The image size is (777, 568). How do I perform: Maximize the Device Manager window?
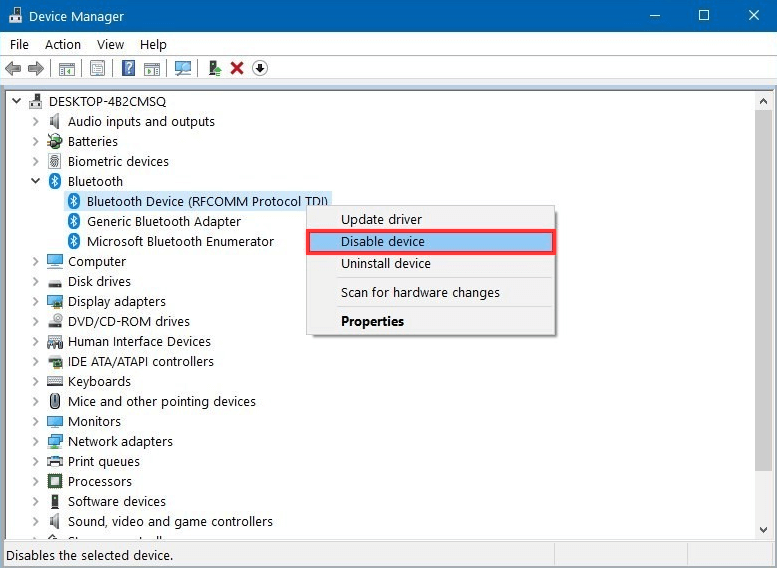[x=704, y=16]
